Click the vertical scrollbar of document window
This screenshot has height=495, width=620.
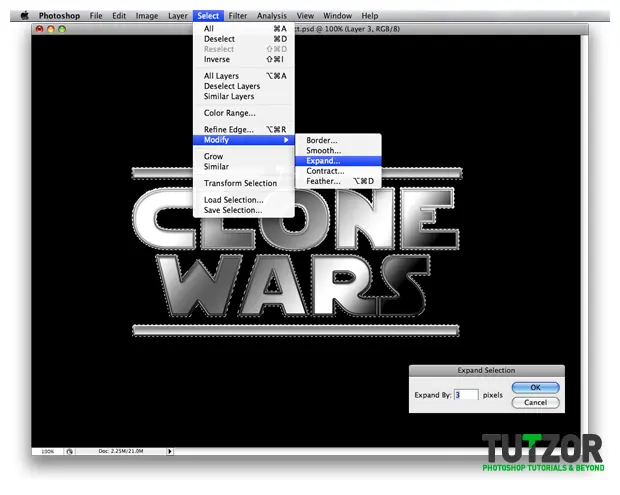[584, 240]
